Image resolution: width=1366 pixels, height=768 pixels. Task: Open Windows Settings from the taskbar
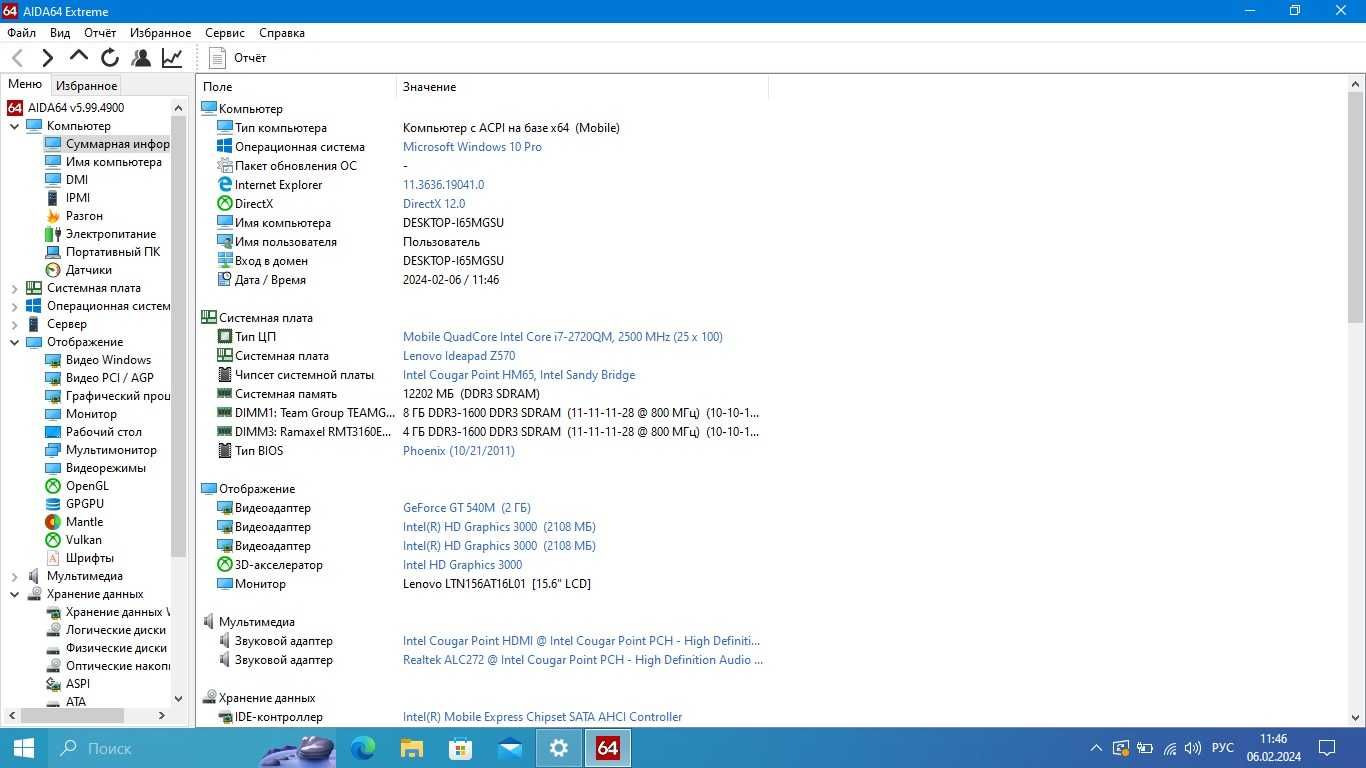click(559, 748)
